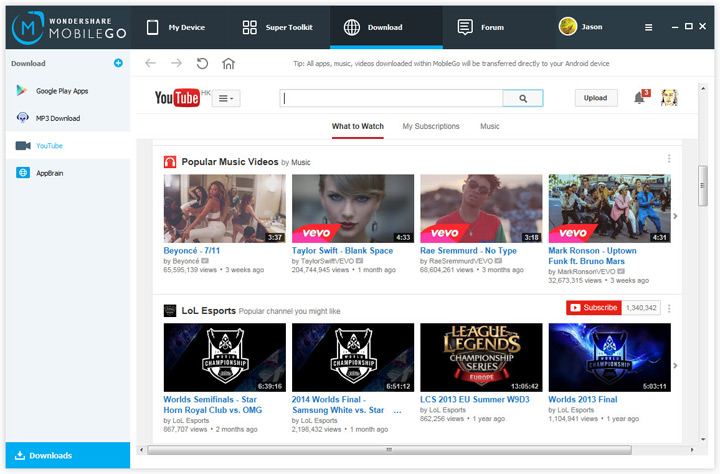This screenshot has width=720, height=474.
Task: Click the scroll up arrow
Action: pyautogui.click(x=703, y=88)
